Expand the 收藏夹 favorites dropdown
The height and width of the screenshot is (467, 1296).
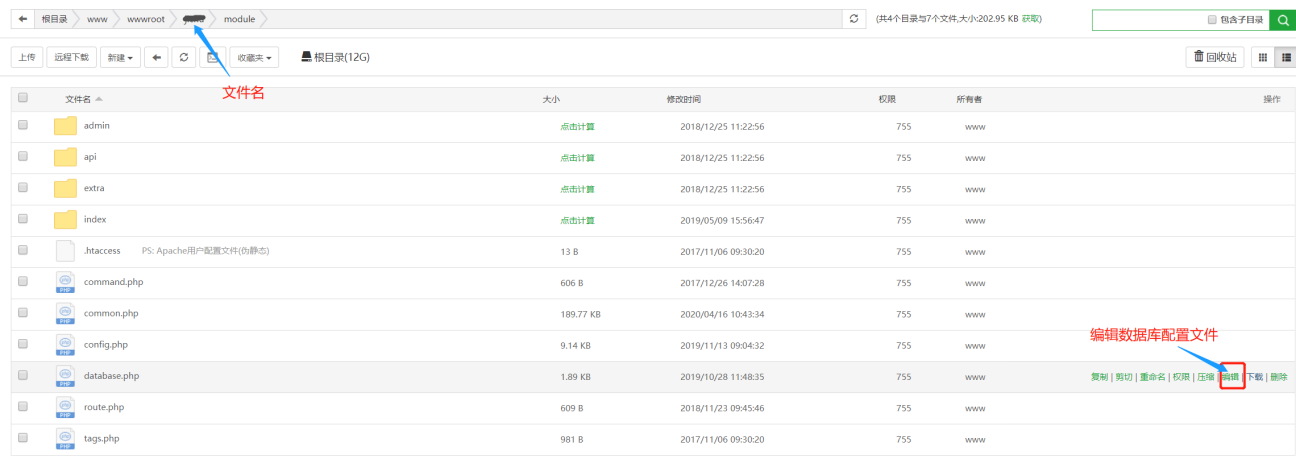point(253,58)
